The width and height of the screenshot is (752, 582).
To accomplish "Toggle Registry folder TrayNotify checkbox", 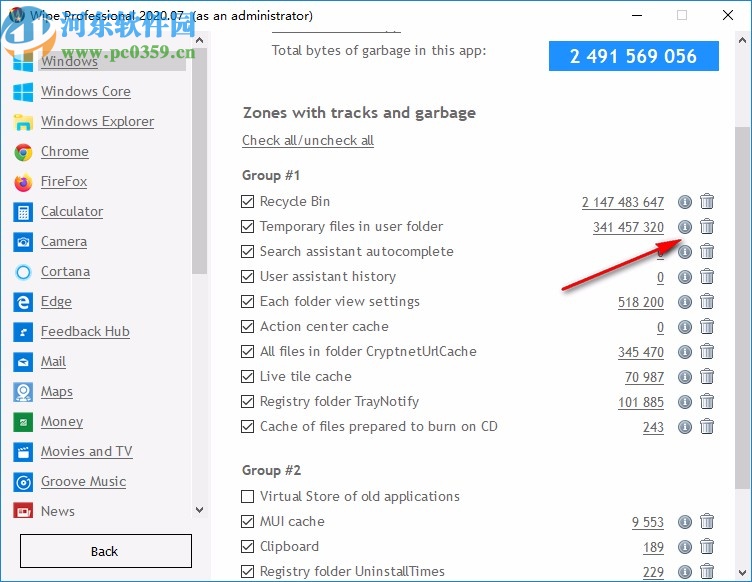I will click(x=247, y=401).
